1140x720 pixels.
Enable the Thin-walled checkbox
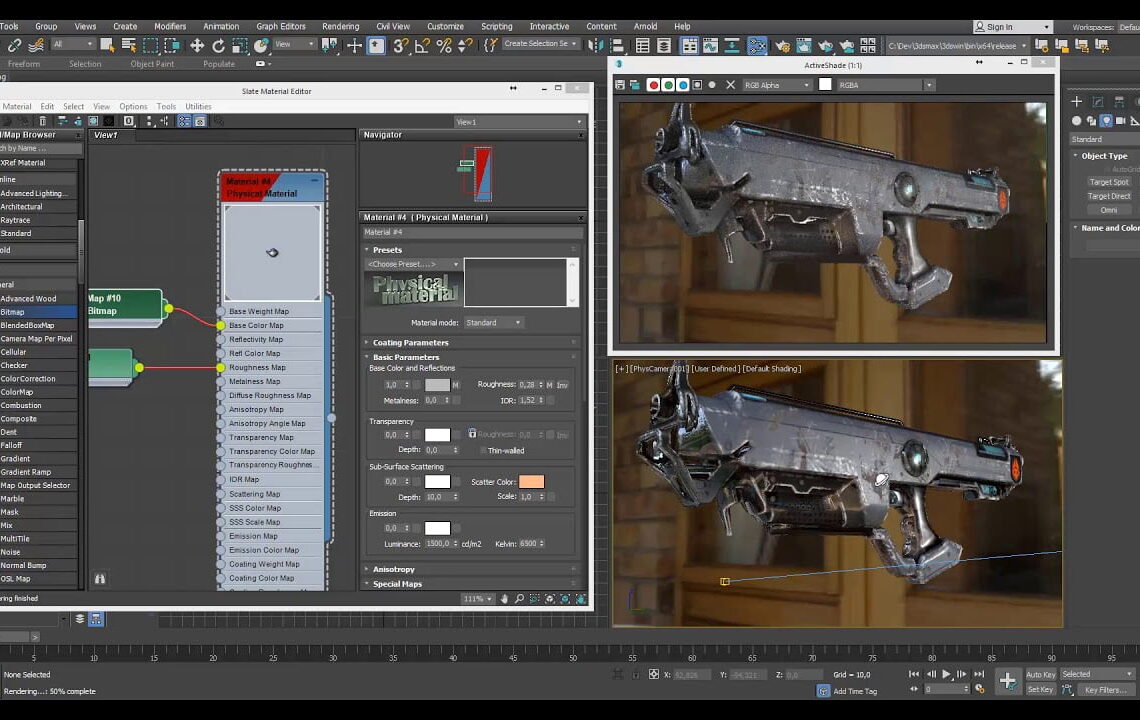pos(483,449)
